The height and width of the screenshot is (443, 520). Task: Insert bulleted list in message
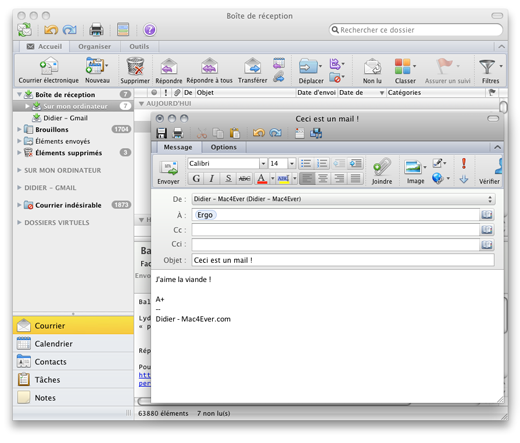pos(306,163)
